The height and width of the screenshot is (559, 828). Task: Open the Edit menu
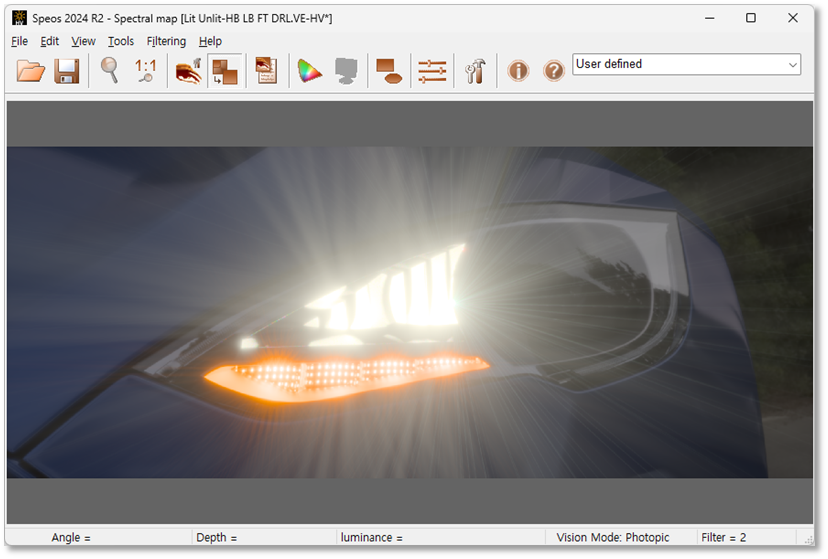point(50,41)
